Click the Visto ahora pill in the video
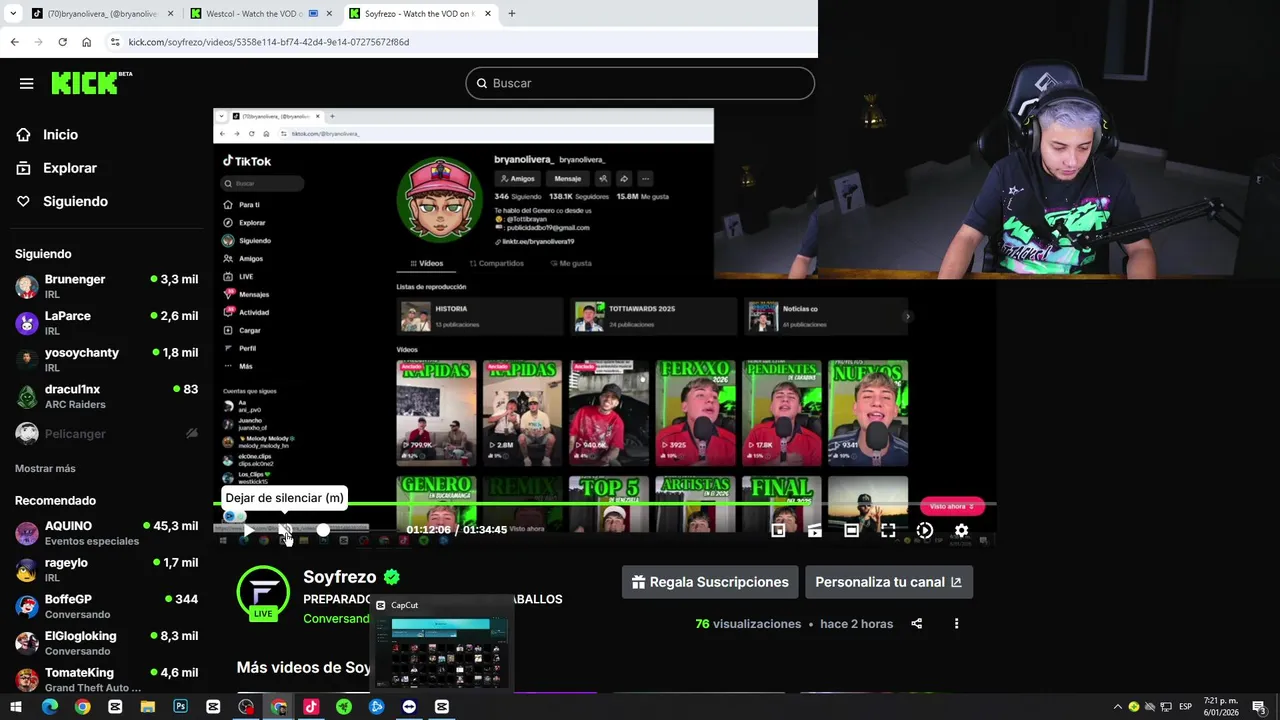This screenshot has height=720, width=1280. pyautogui.click(x=952, y=506)
